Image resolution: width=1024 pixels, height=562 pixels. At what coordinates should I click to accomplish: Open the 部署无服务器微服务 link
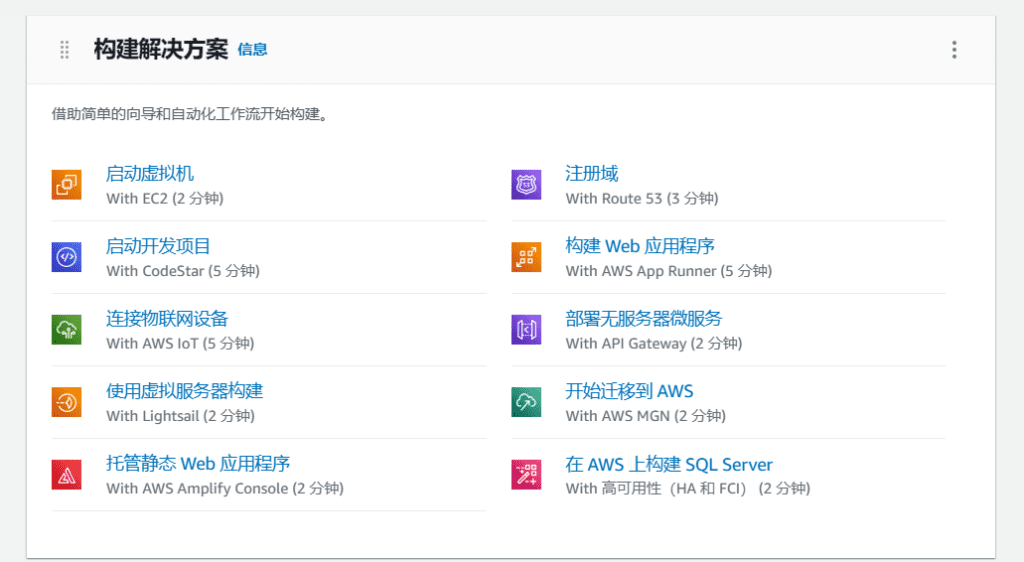pos(643,319)
